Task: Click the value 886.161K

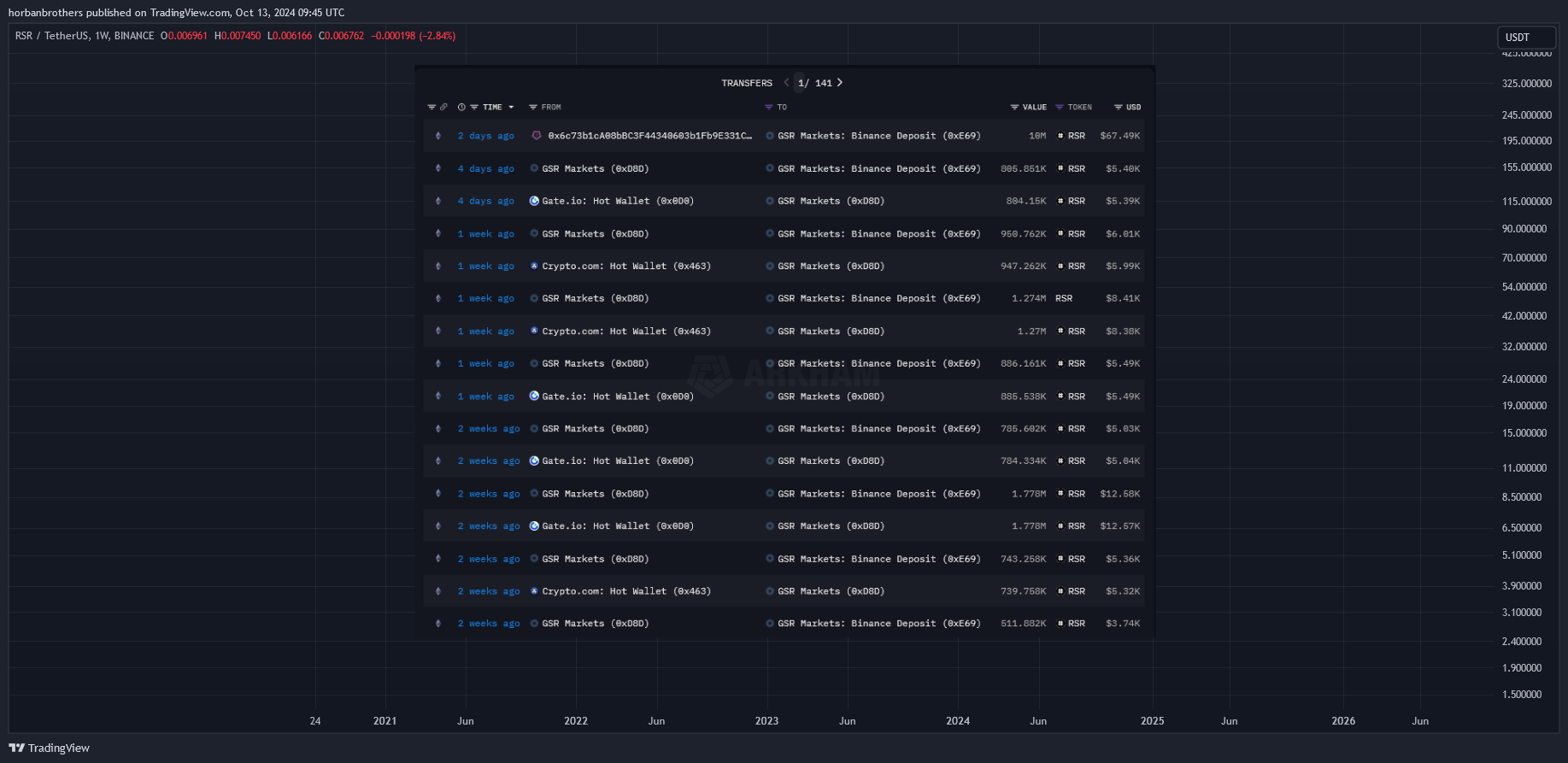Action: (1024, 364)
